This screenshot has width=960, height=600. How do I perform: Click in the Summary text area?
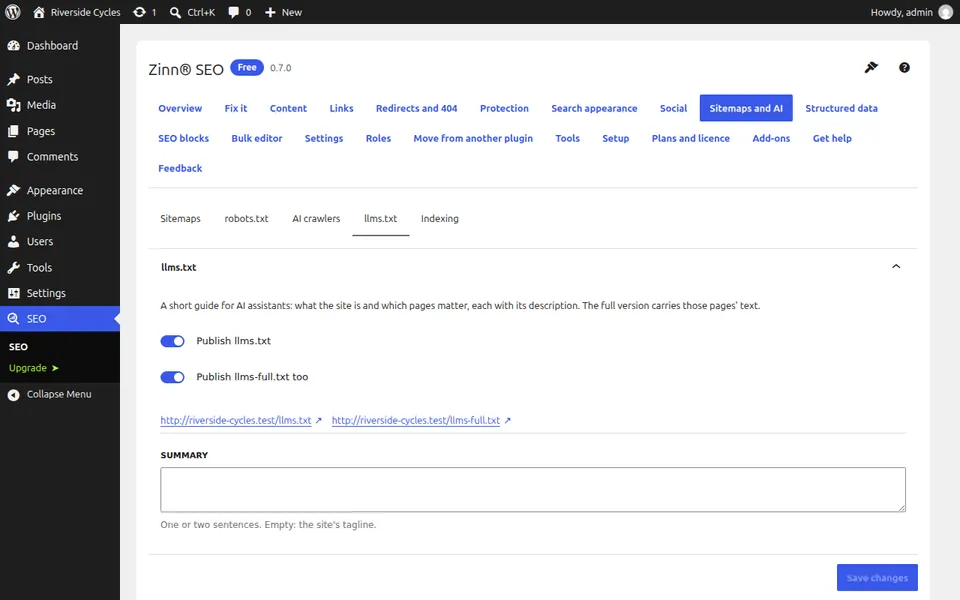533,490
